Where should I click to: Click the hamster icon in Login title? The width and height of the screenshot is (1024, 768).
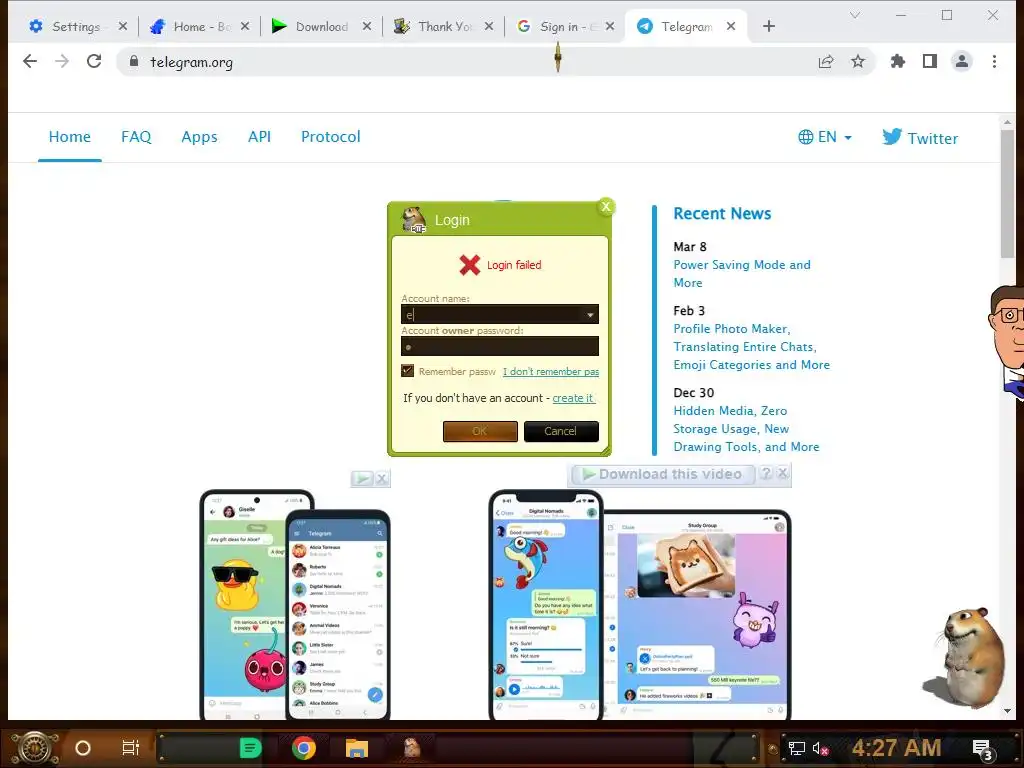(413, 219)
